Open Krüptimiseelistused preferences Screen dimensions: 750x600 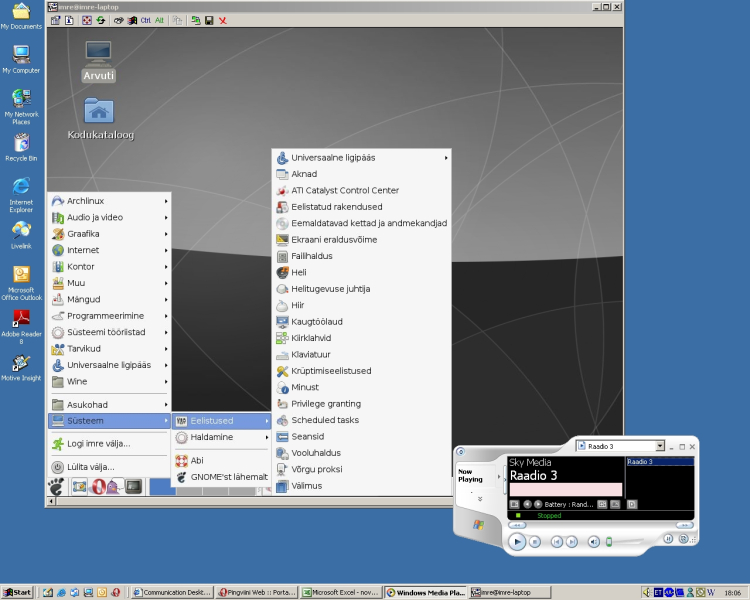pyautogui.click(x=362, y=371)
